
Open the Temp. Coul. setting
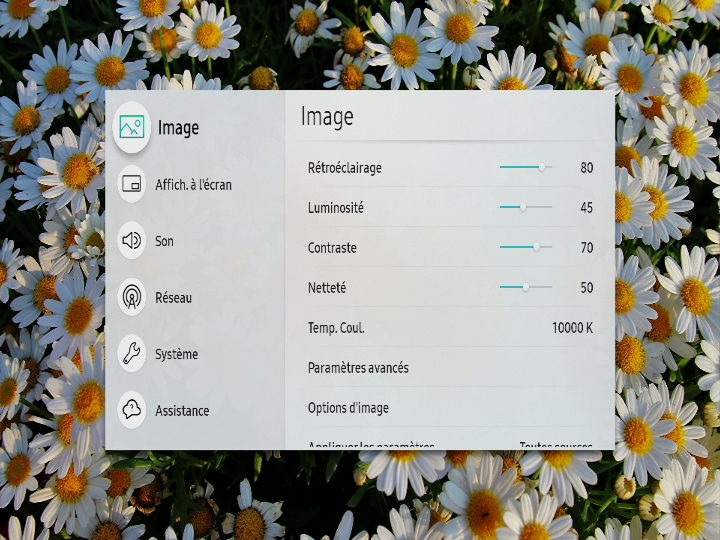[450, 328]
